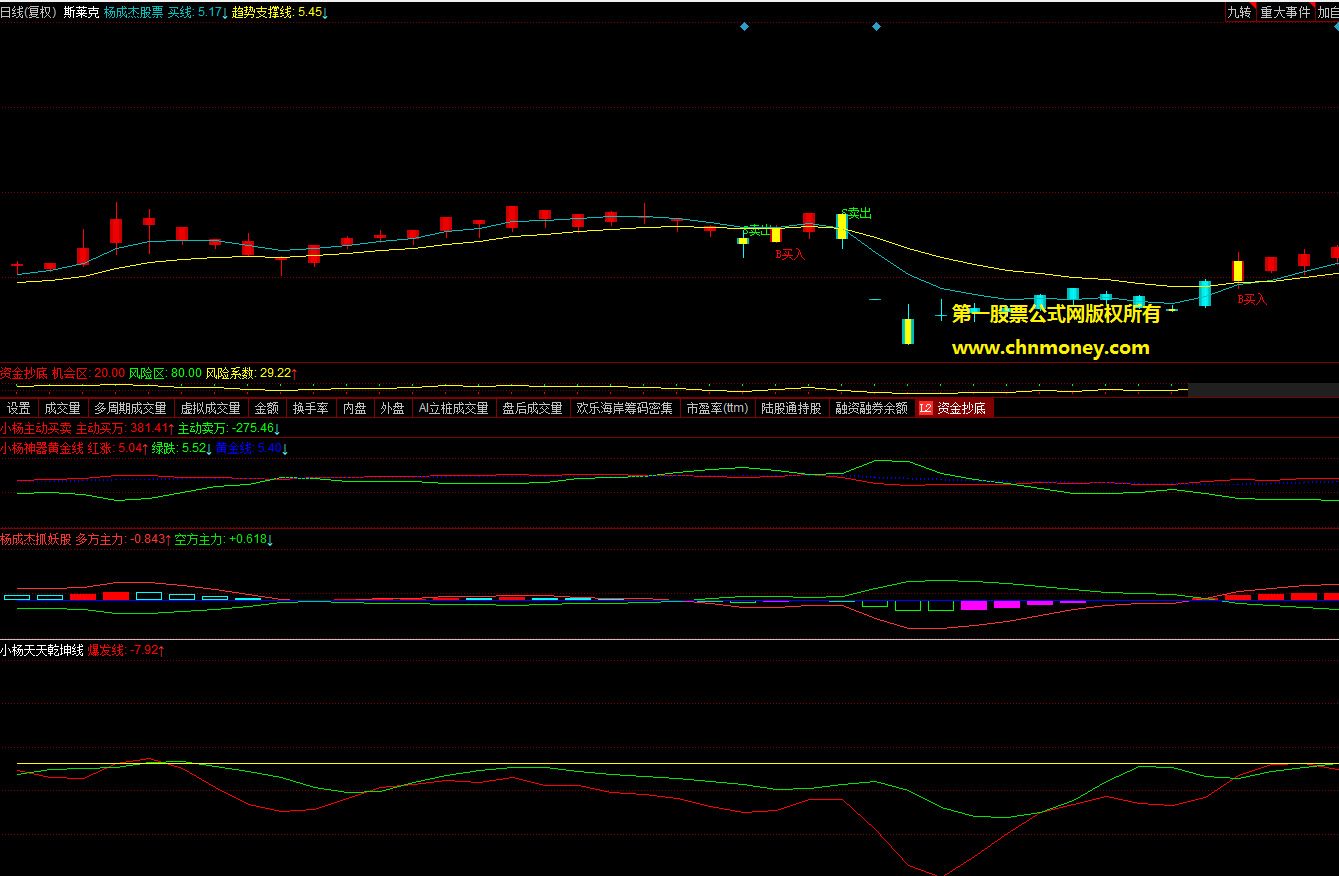The width and height of the screenshot is (1339, 876).
Task: Switch to the 成交量 indicator tab
Action: pyautogui.click(x=62, y=408)
